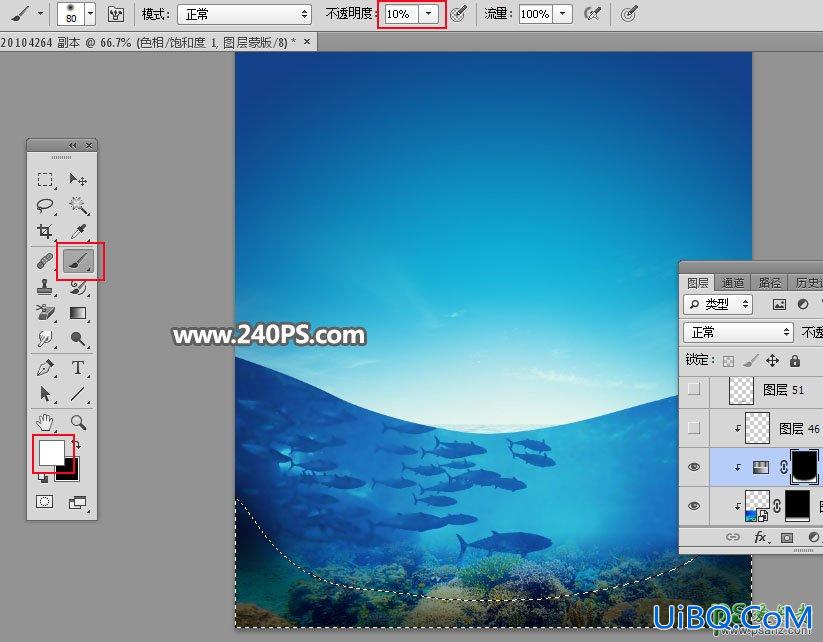Collapse the toolbox panel double arrows
823x642 pixels.
[x=72, y=145]
